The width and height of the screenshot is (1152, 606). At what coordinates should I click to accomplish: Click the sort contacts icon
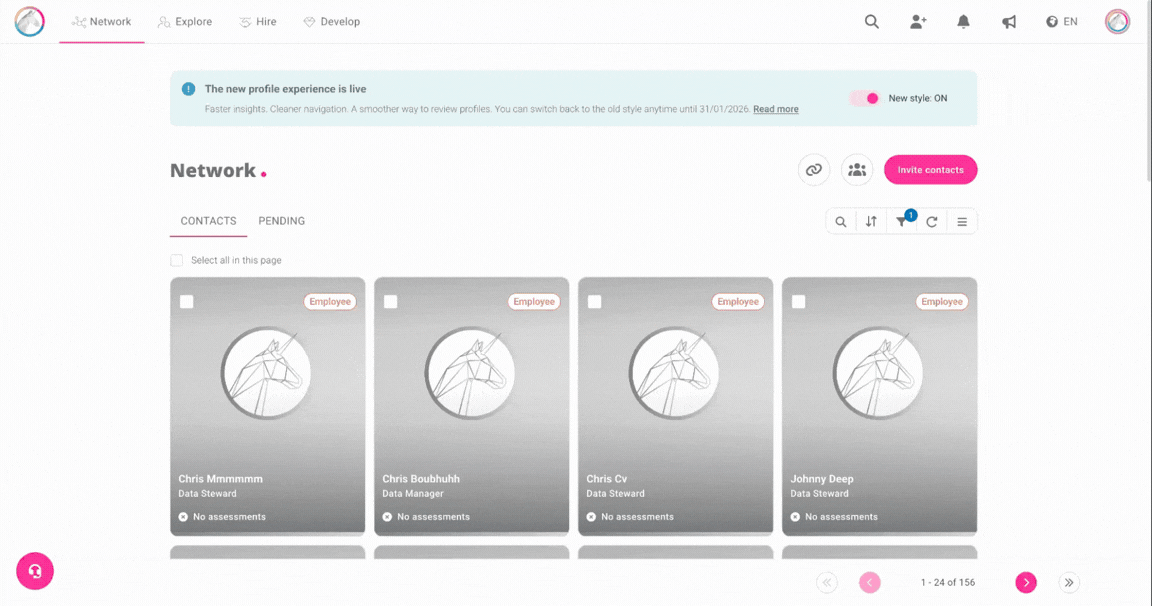(871, 222)
